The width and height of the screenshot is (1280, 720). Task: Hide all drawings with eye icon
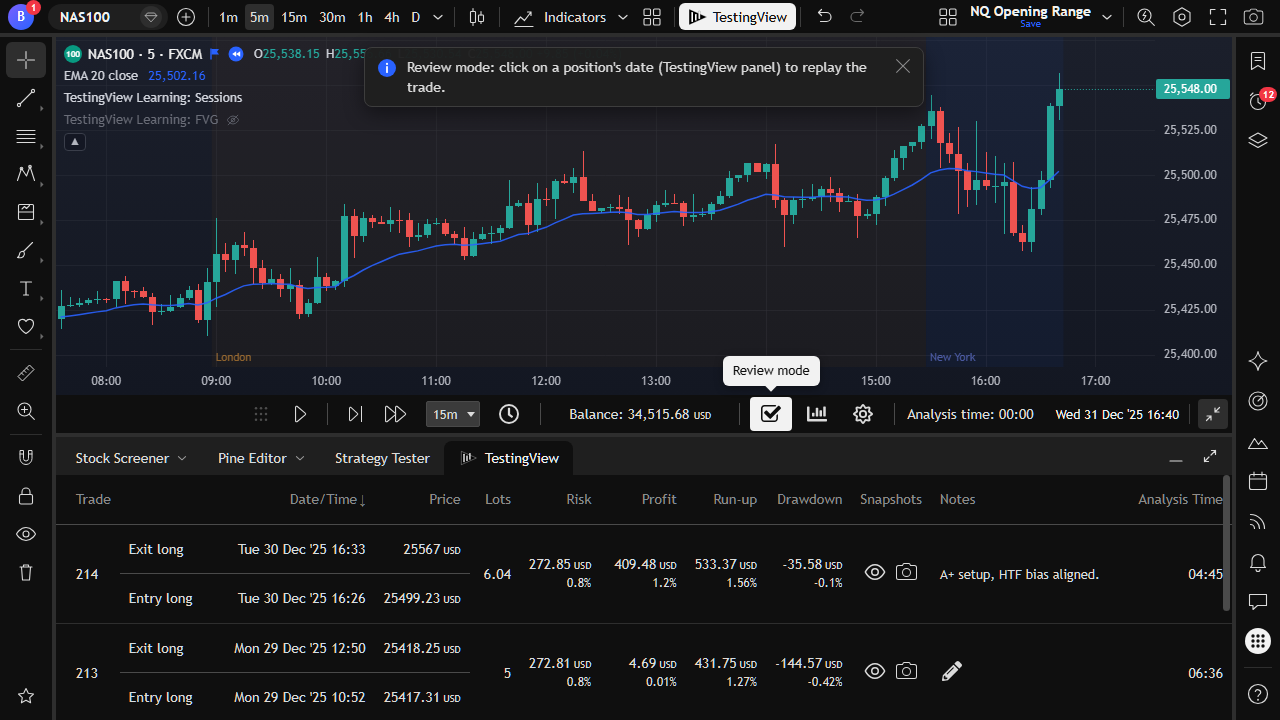(x=26, y=534)
